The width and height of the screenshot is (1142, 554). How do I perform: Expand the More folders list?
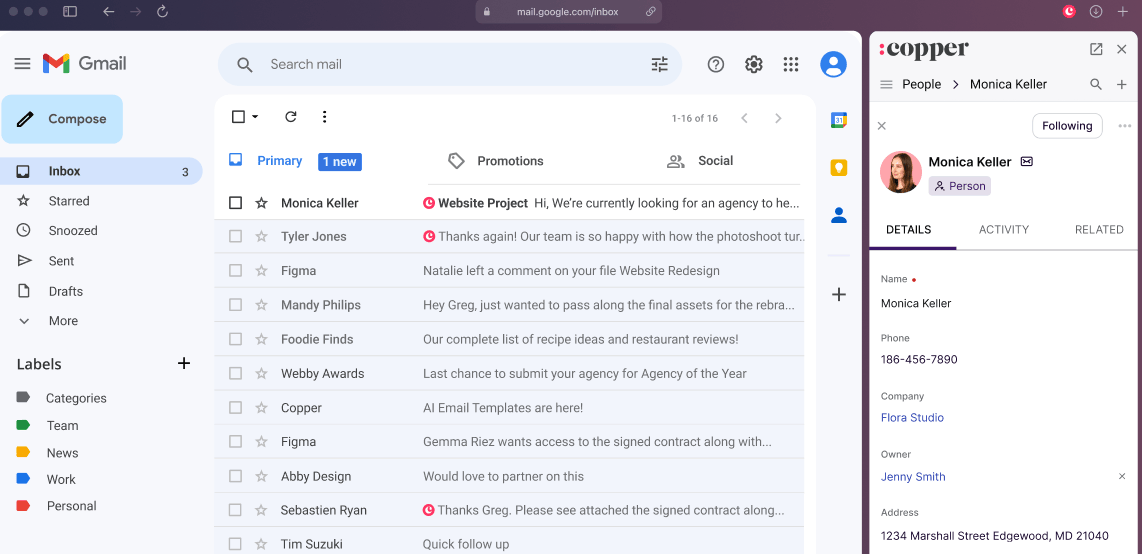click(x=62, y=321)
